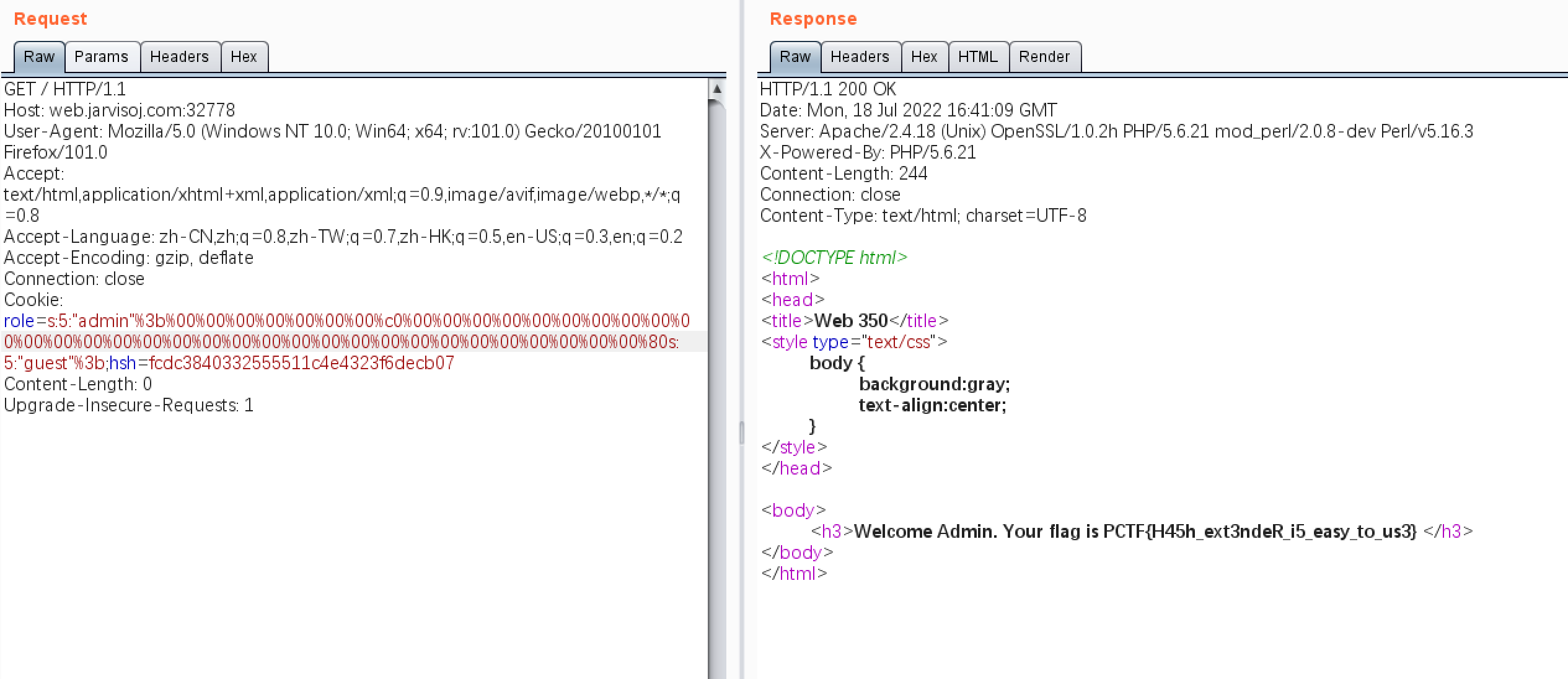Click the Host: web.jarvisoj.com:32778 line
Screen dimensions: 1568x679
(x=120, y=110)
